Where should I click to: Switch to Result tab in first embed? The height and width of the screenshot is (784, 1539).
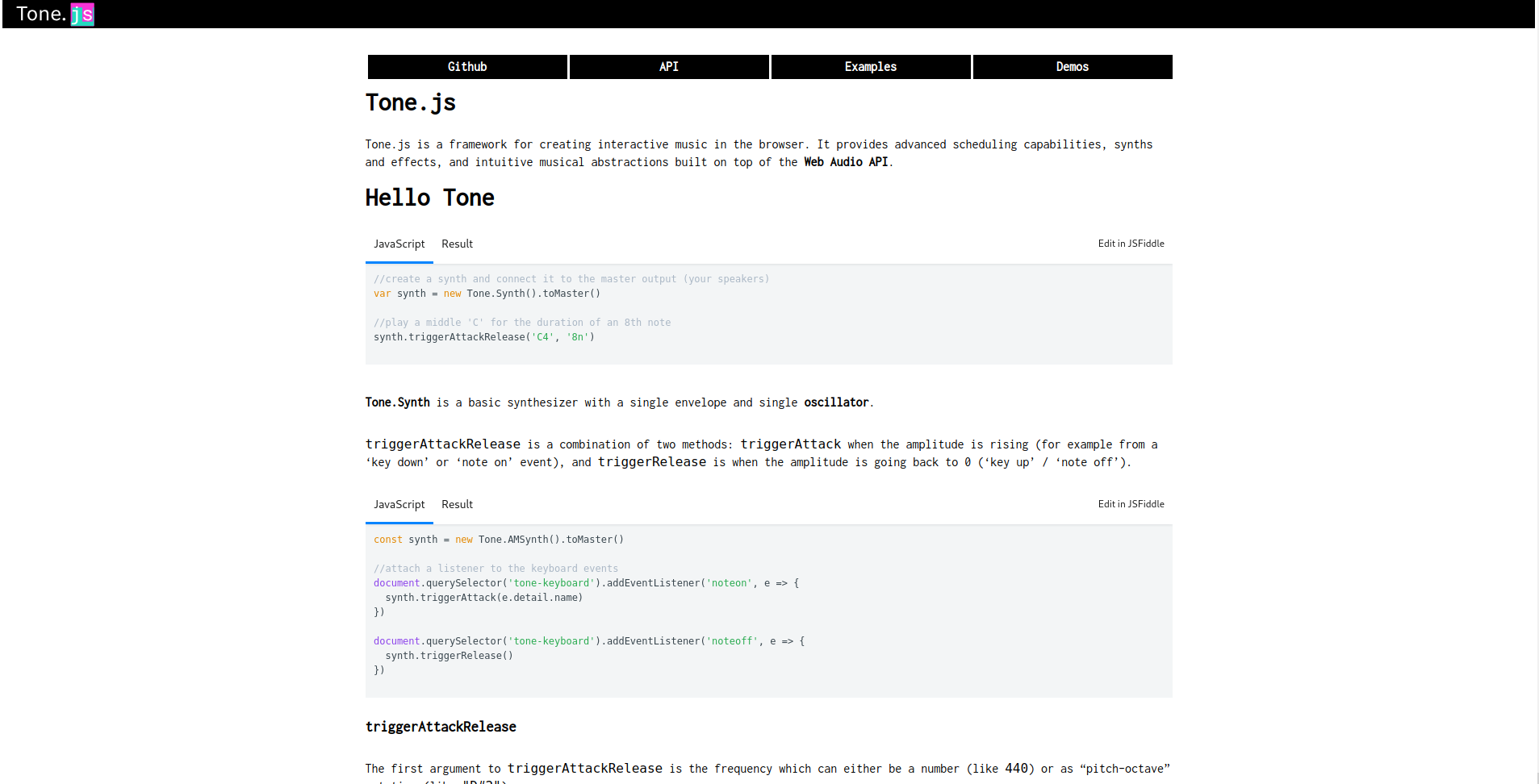(457, 244)
